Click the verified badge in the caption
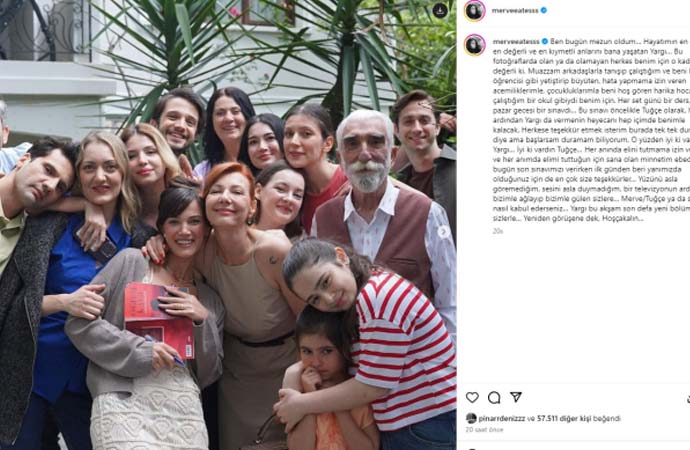 [x=545, y=41]
